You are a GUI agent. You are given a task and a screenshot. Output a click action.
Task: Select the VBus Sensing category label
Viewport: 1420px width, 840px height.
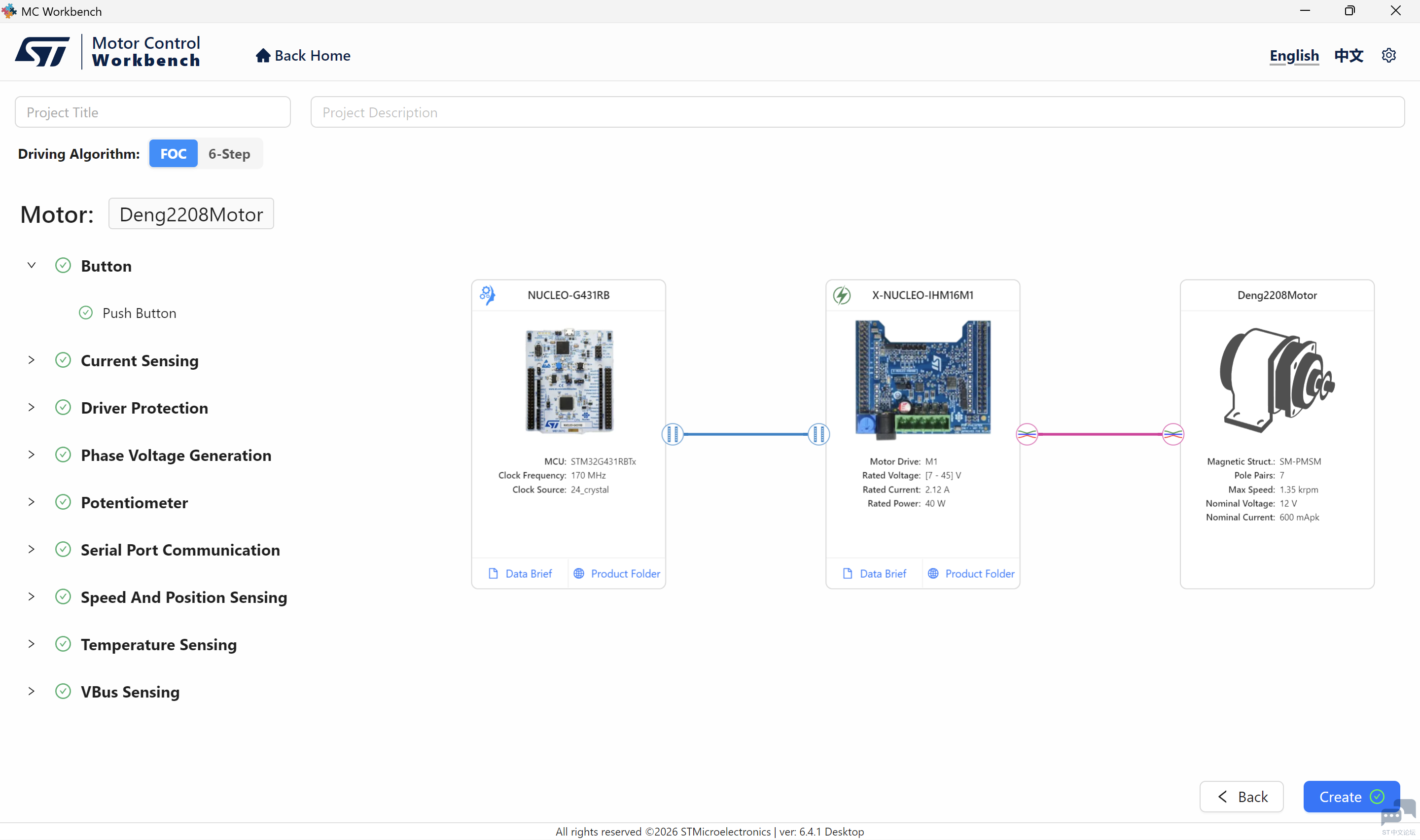[130, 692]
